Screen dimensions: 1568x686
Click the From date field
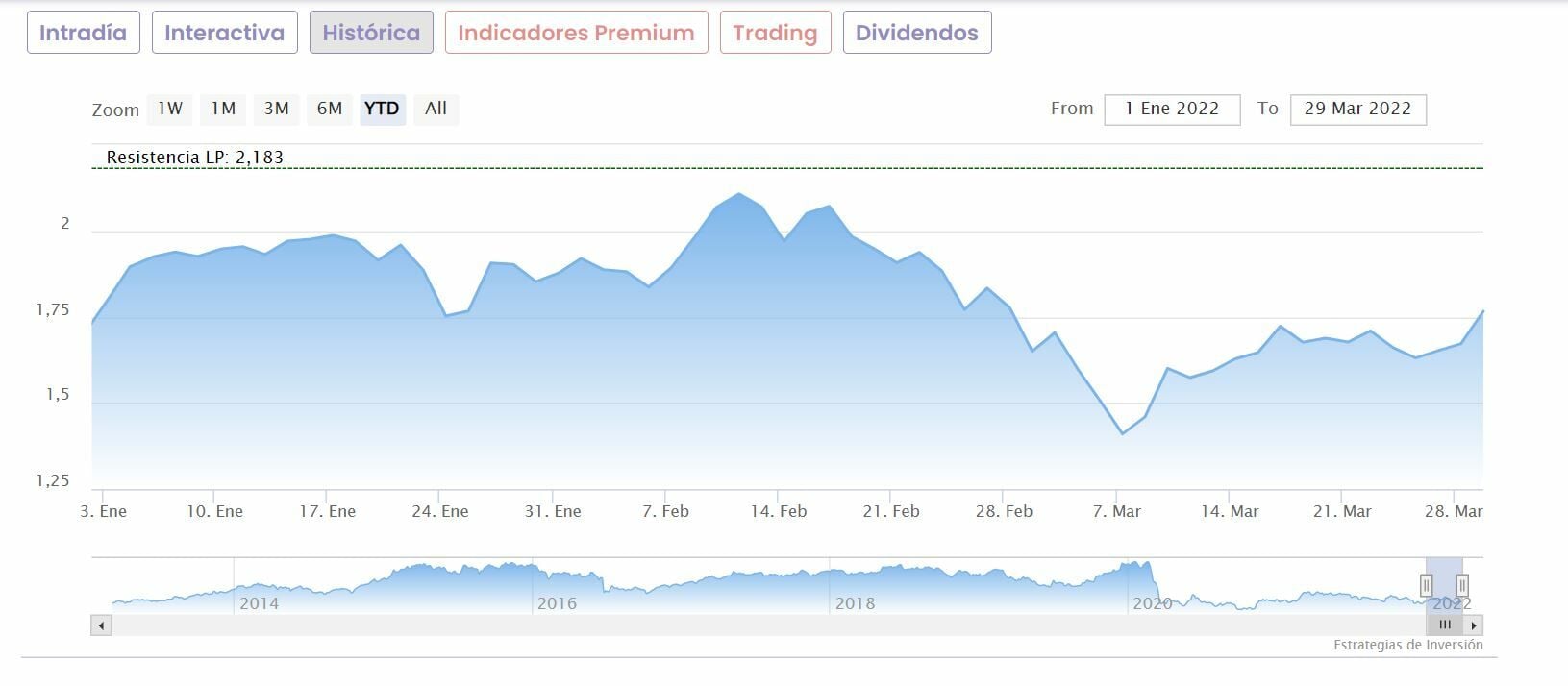click(x=1172, y=110)
